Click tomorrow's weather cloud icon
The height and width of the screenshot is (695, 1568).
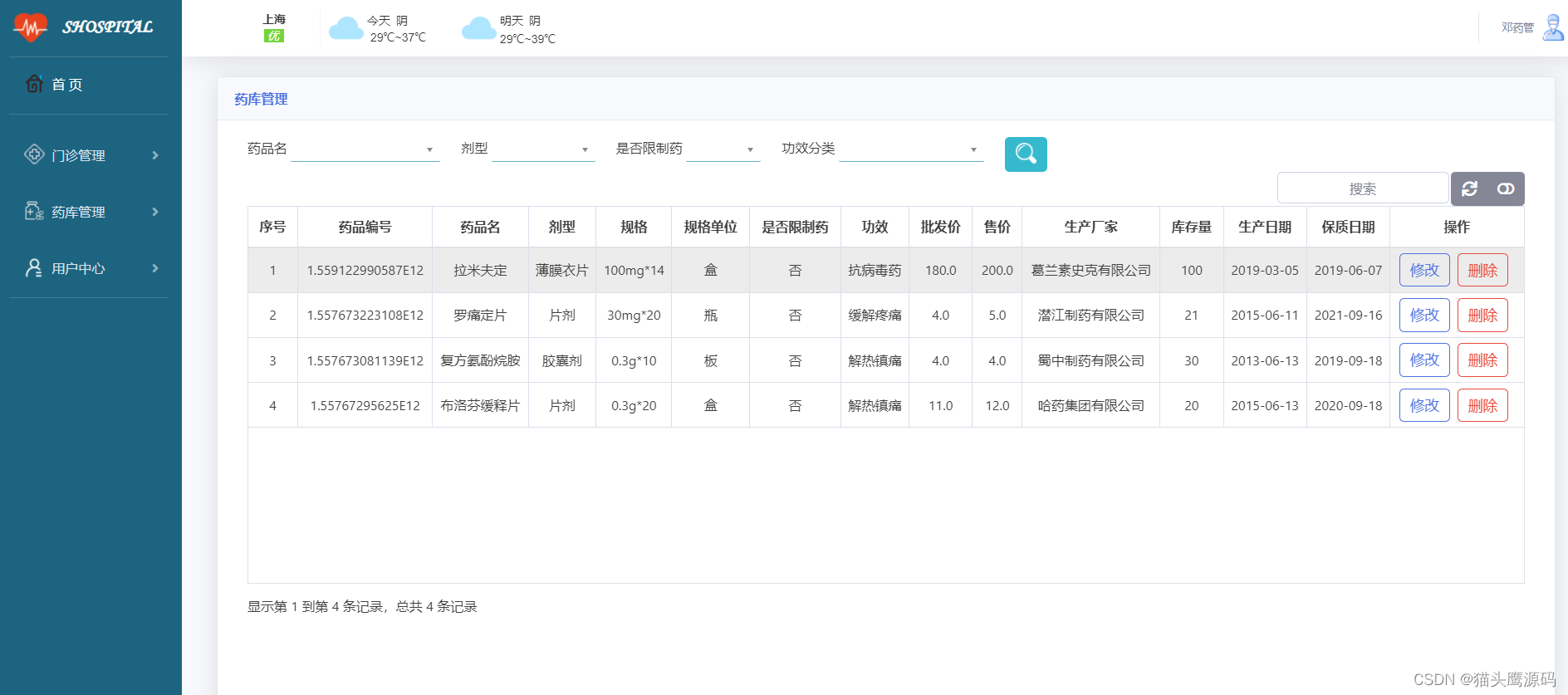click(x=478, y=29)
